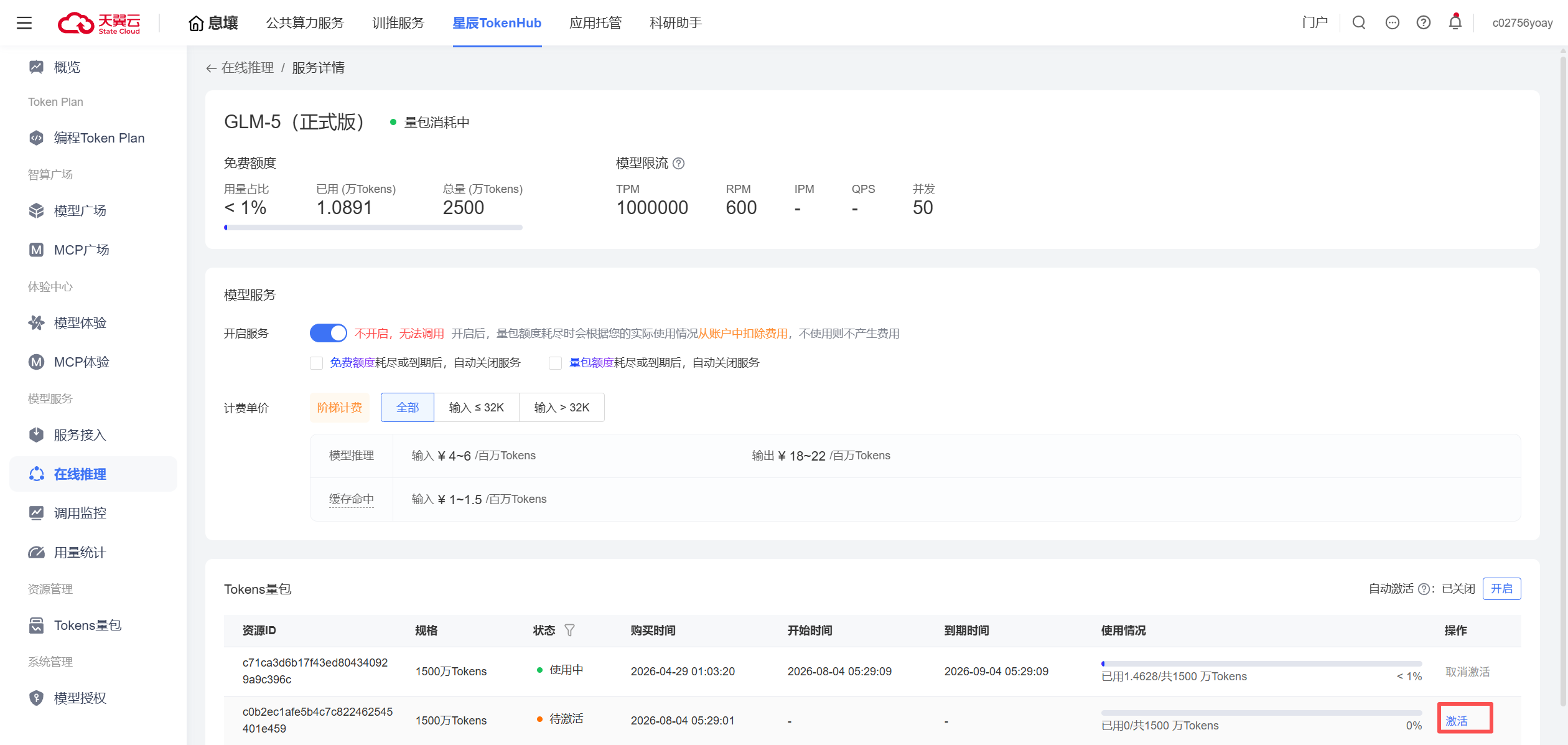The image size is (1568, 745).
Task: Click the State Cloud logo
Action: tap(99, 23)
